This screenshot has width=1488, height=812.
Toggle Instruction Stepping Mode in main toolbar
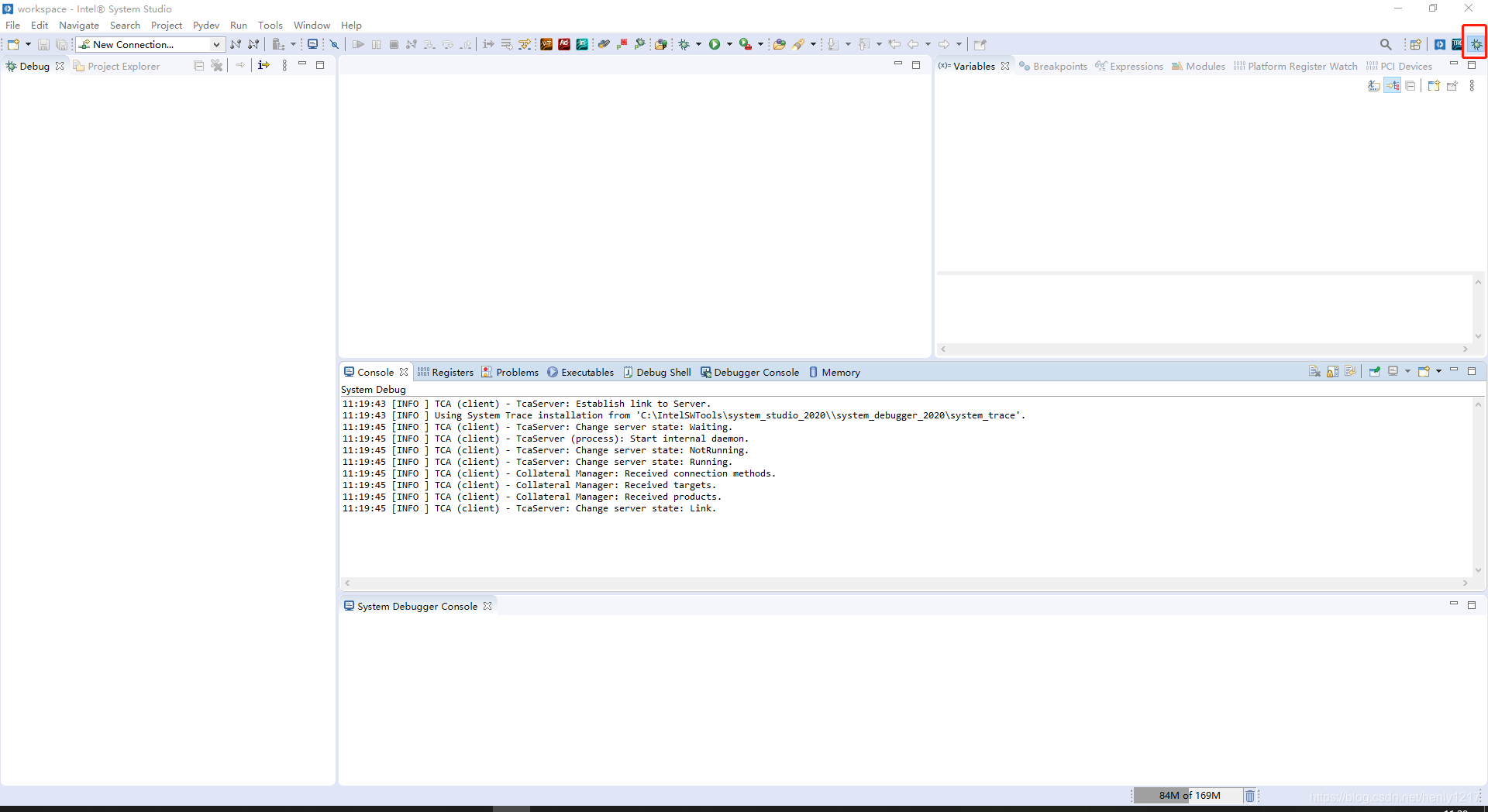pyautogui.click(x=488, y=44)
